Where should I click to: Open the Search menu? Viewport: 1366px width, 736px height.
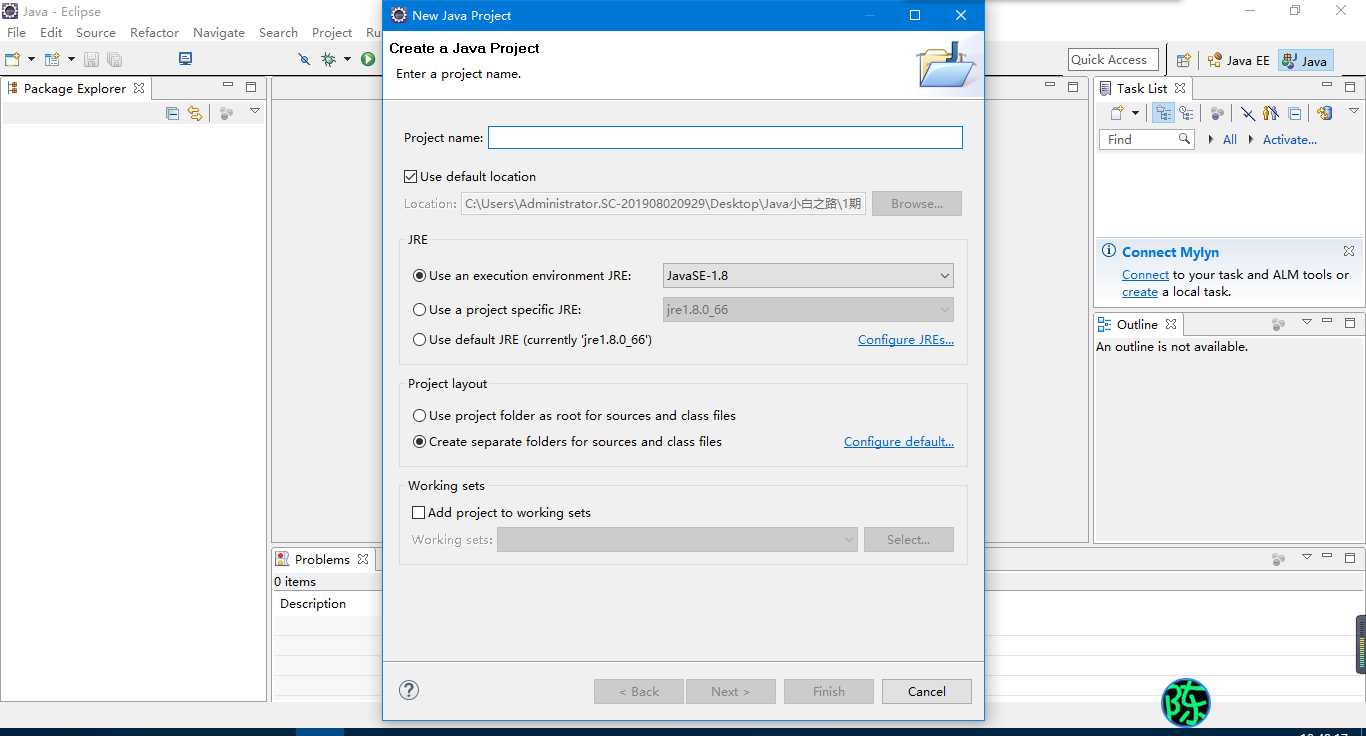coord(278,32)
